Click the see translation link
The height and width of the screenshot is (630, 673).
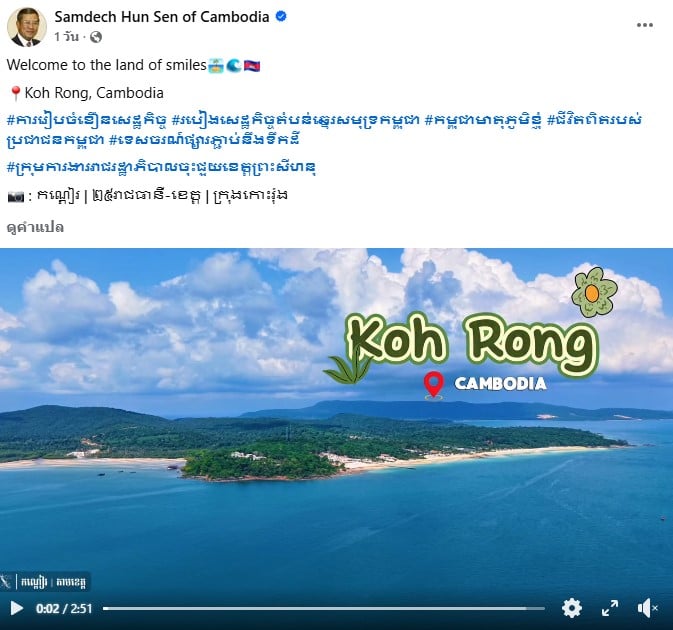tap(35, 227)
